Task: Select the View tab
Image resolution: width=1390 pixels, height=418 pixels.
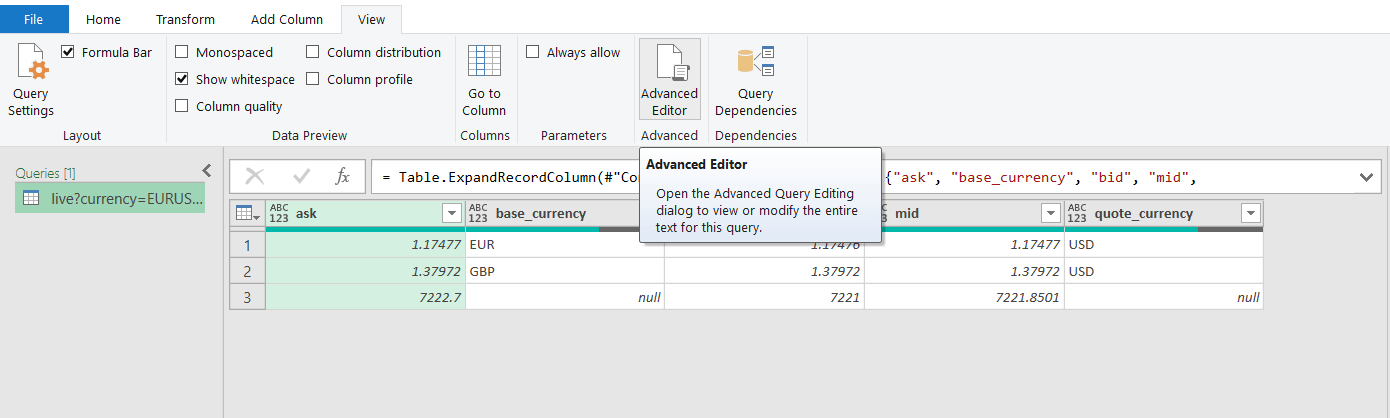Action: coord(371,19)
